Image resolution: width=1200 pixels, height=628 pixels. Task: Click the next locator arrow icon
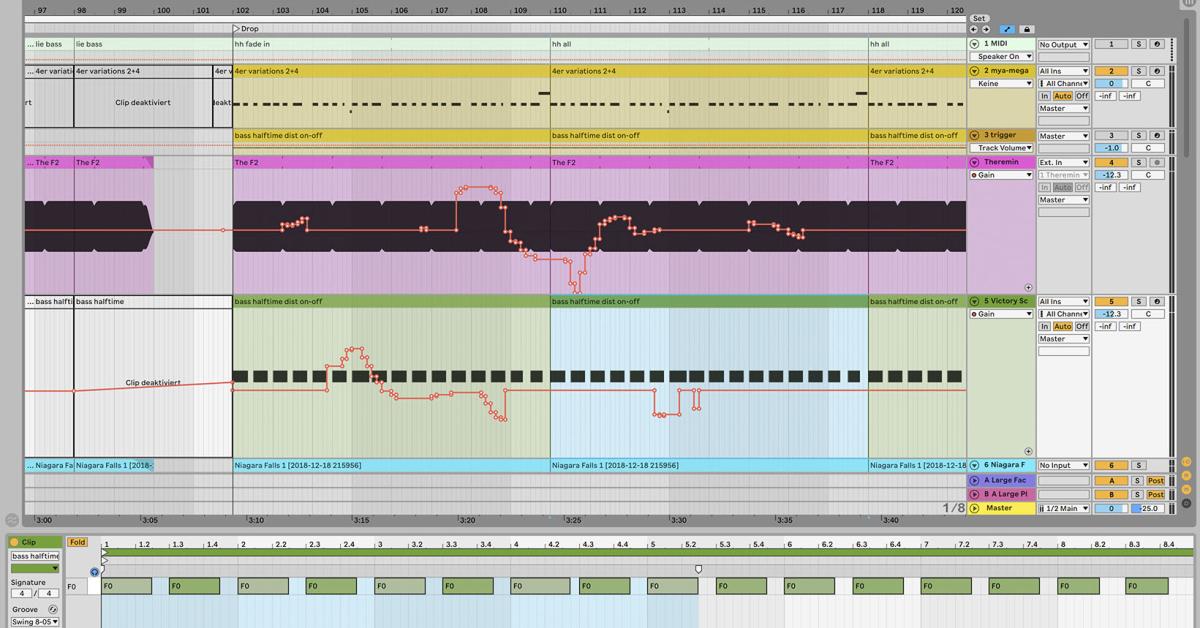coord(987,29)
